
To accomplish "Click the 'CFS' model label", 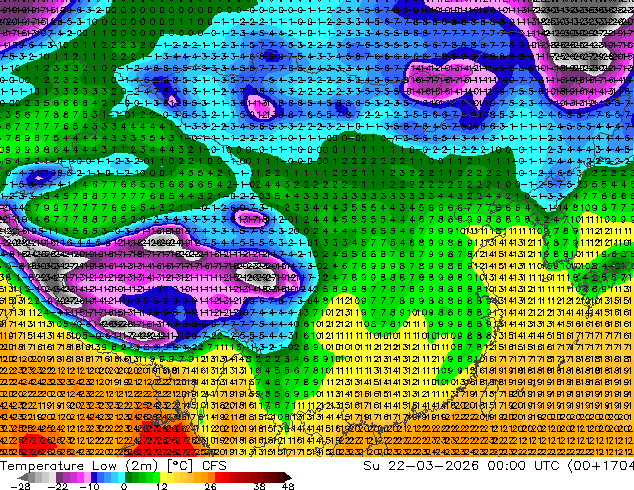I will [x=214, y=466].
